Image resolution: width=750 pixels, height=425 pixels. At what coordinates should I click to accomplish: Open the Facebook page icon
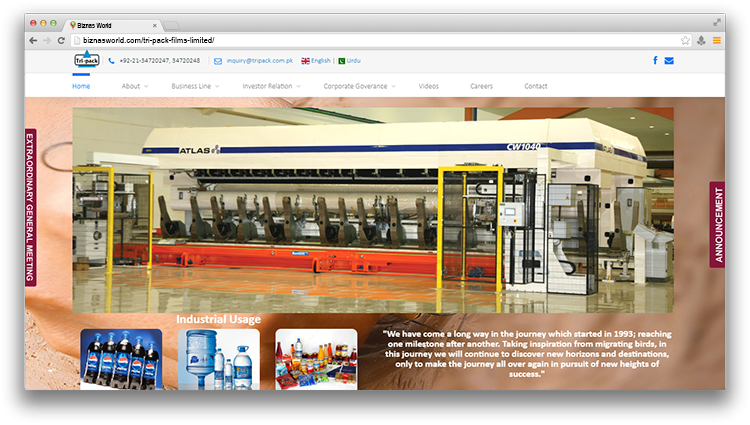655,60
